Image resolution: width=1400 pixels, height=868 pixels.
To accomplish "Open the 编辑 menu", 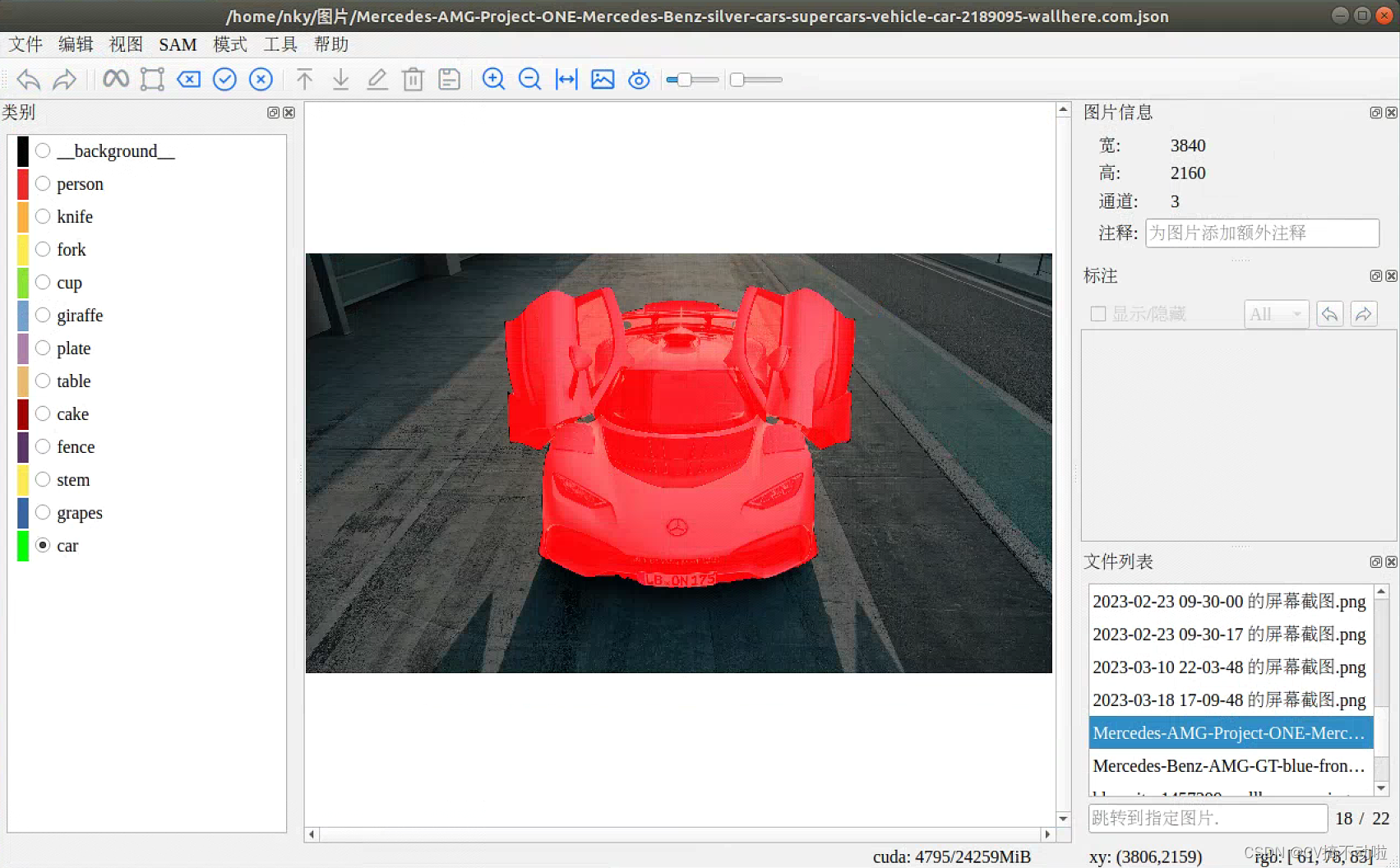I will [76, 44].
